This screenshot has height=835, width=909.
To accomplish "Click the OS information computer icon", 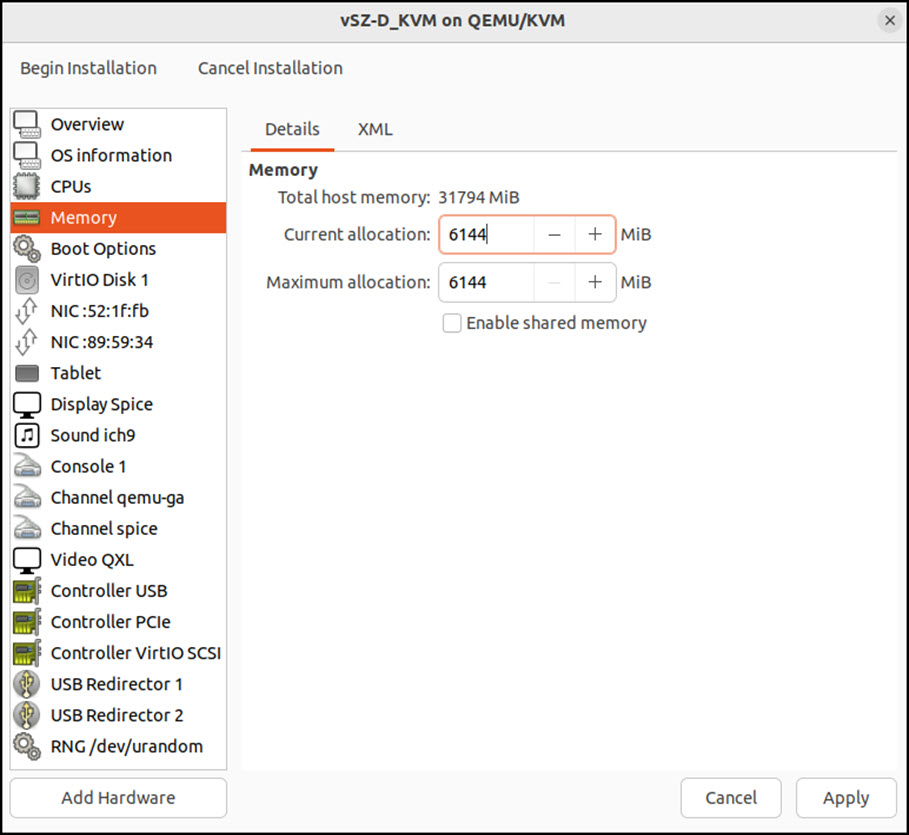I will click(27, 155).
